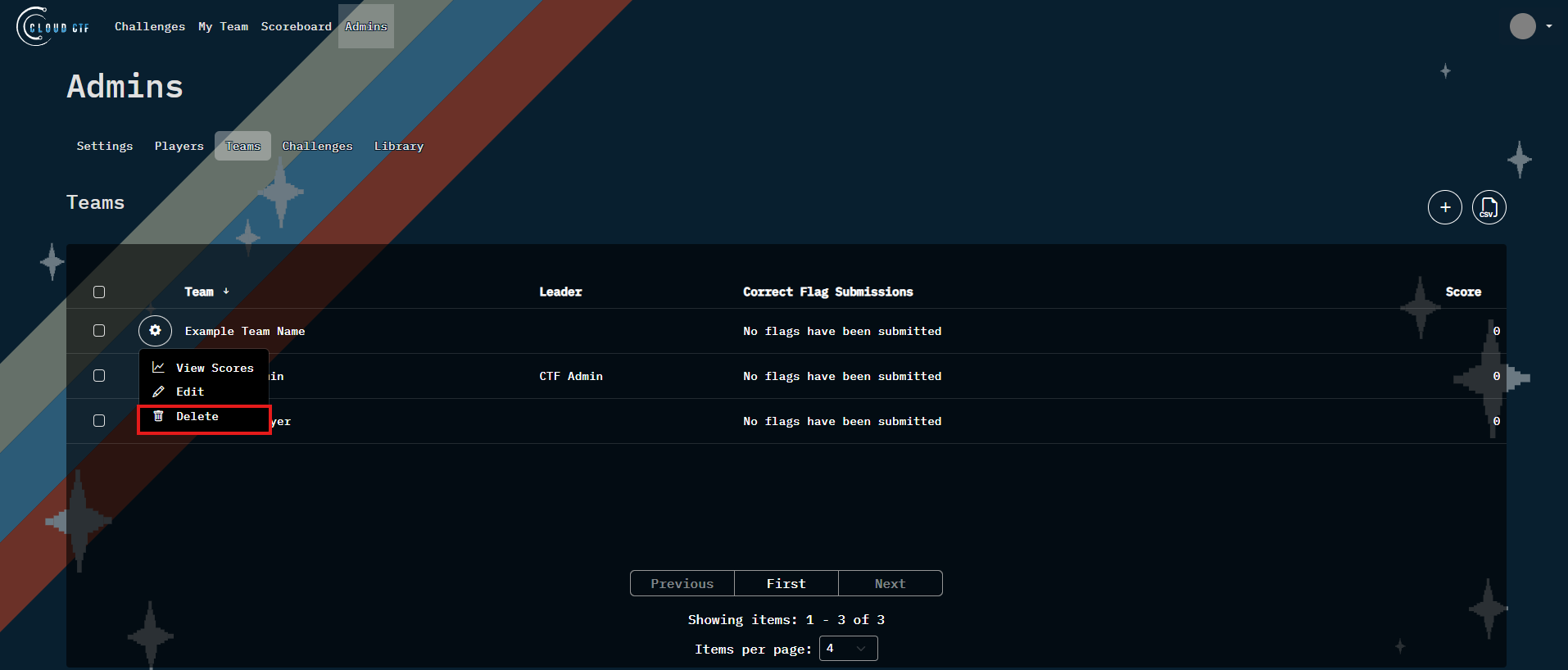1568x670 pixels.
Task: Check the third team row checkbox
Action: pyautogui.click(x=99, y=421)
